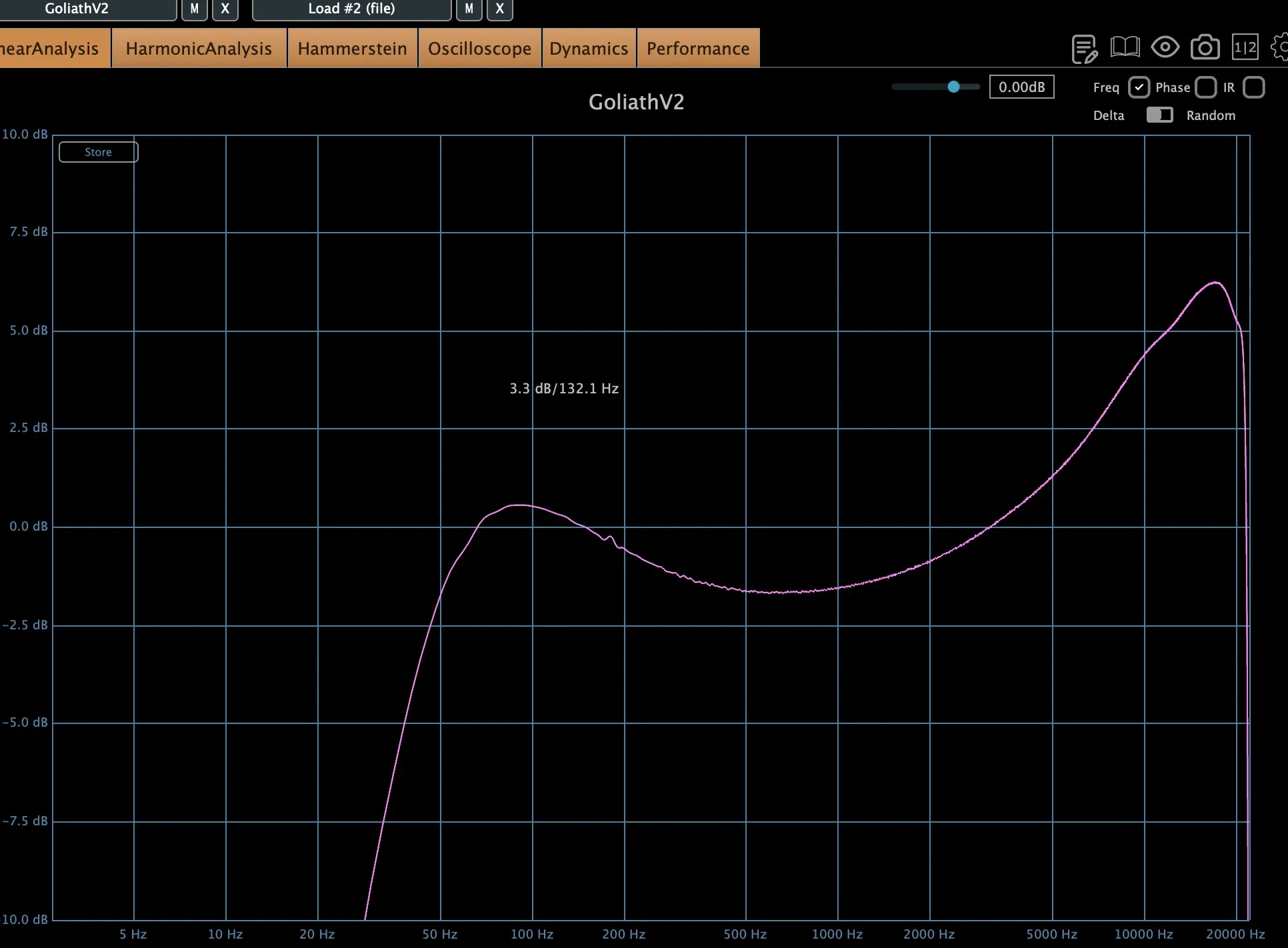The height and width of the screenshot is (948, 1288).
Task: Enable the Phase checkbox
Action: [x=1207, y=87]
